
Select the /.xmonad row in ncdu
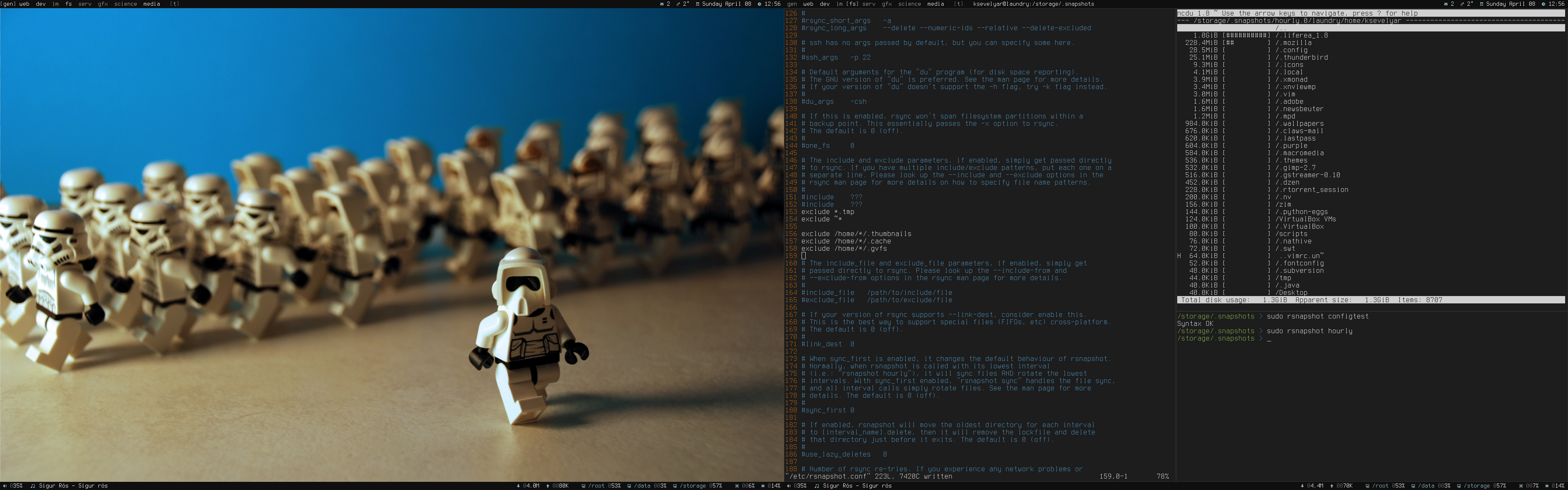(1371, 80)
